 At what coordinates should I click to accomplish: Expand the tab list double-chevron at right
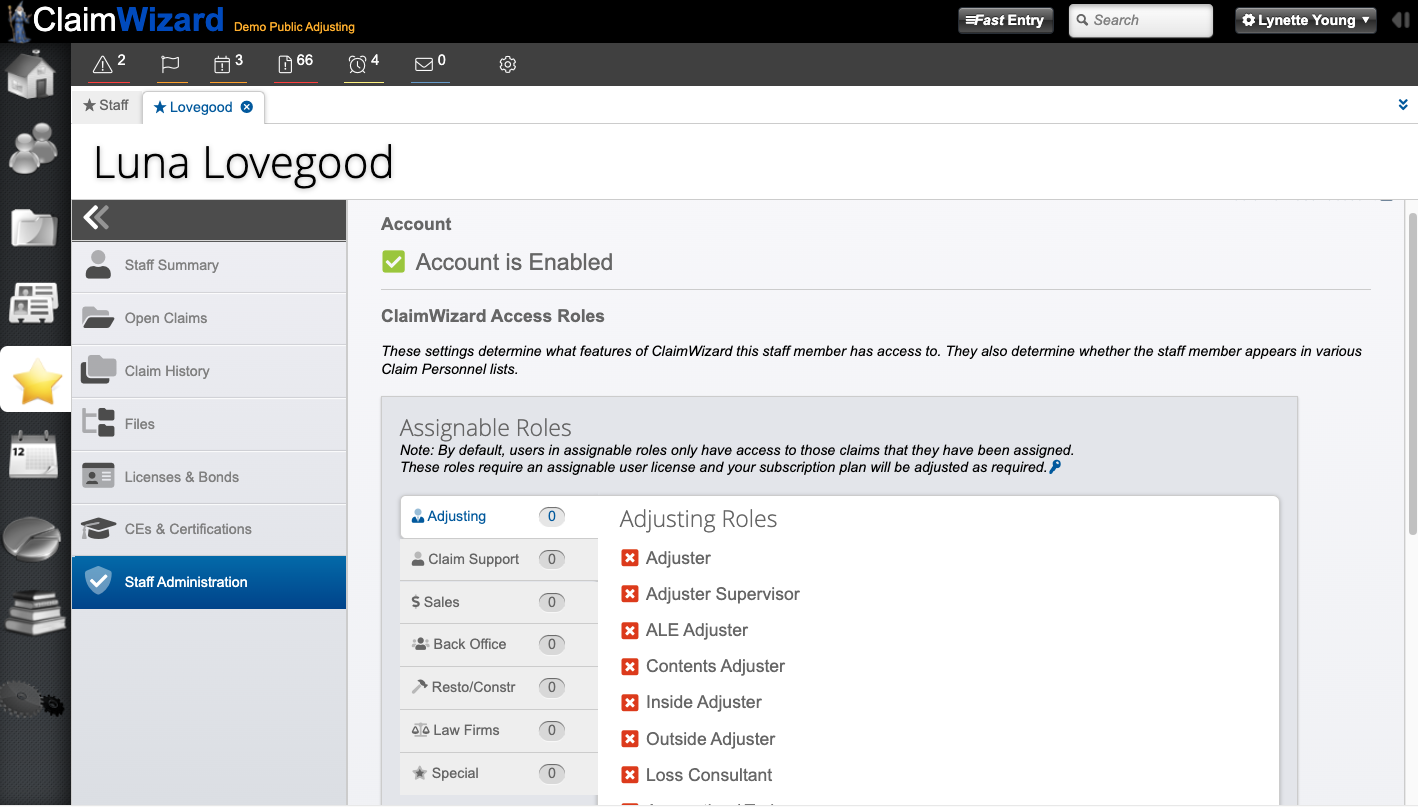pyautogui.click(x=1403, y=105)
